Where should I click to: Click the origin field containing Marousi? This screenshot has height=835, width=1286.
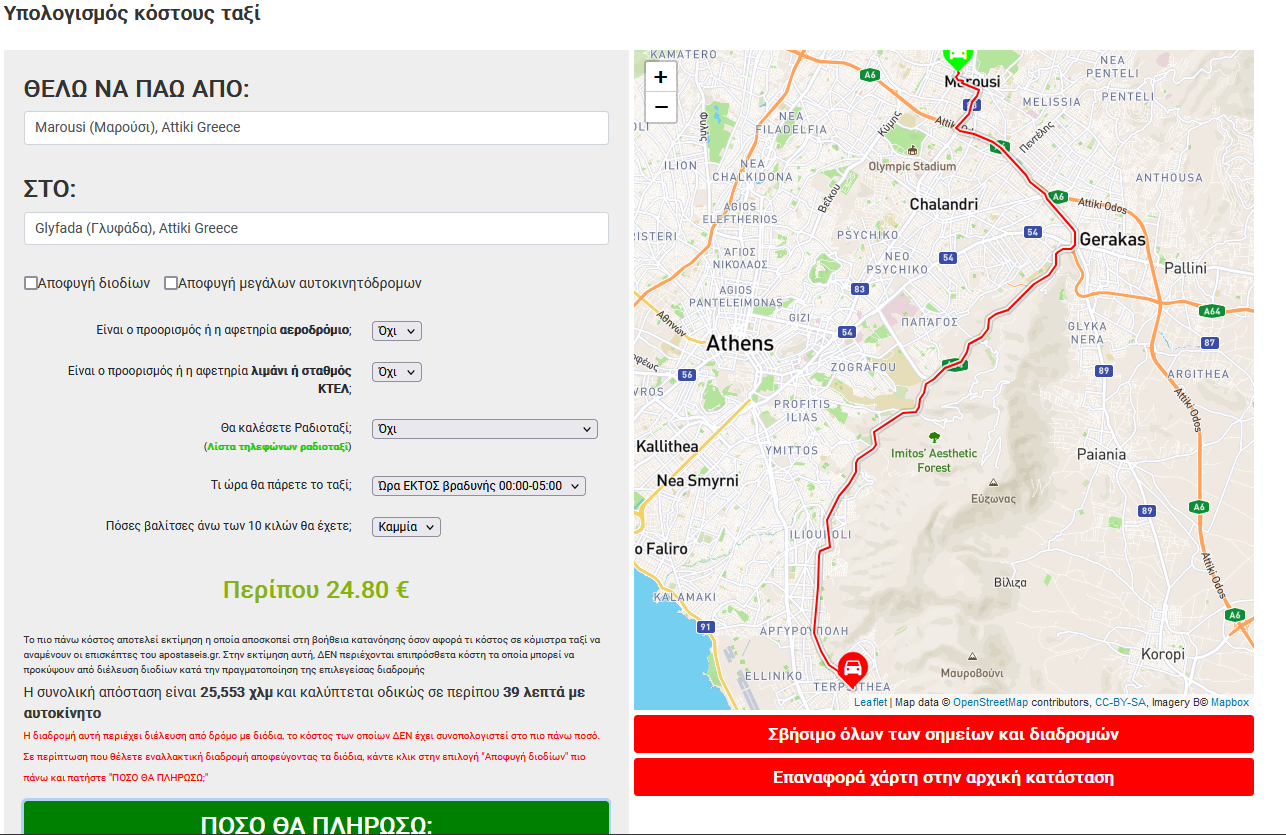click(x=316, y=128)
